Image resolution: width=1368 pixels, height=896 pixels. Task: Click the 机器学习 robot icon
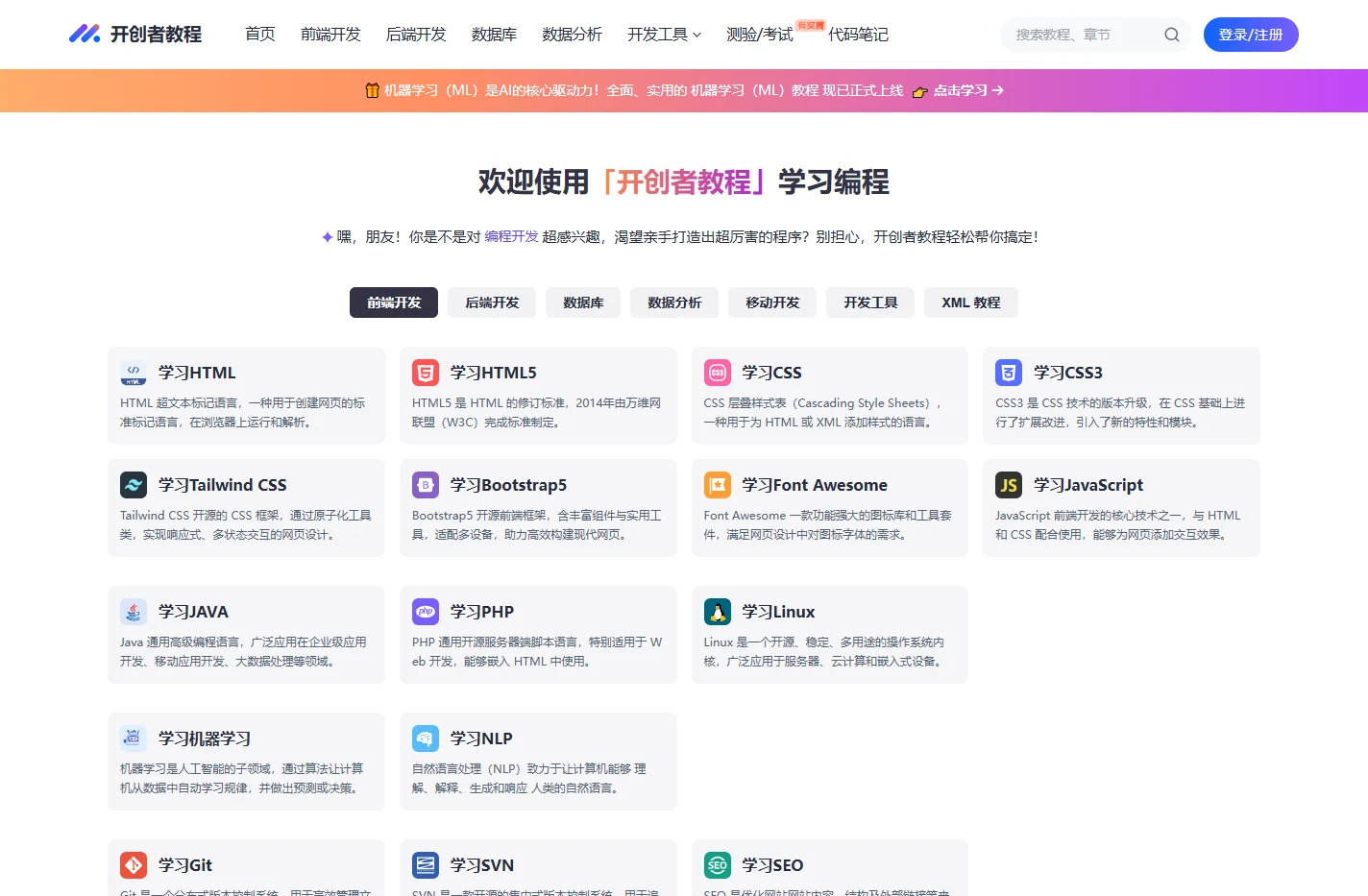coord(134,739)
